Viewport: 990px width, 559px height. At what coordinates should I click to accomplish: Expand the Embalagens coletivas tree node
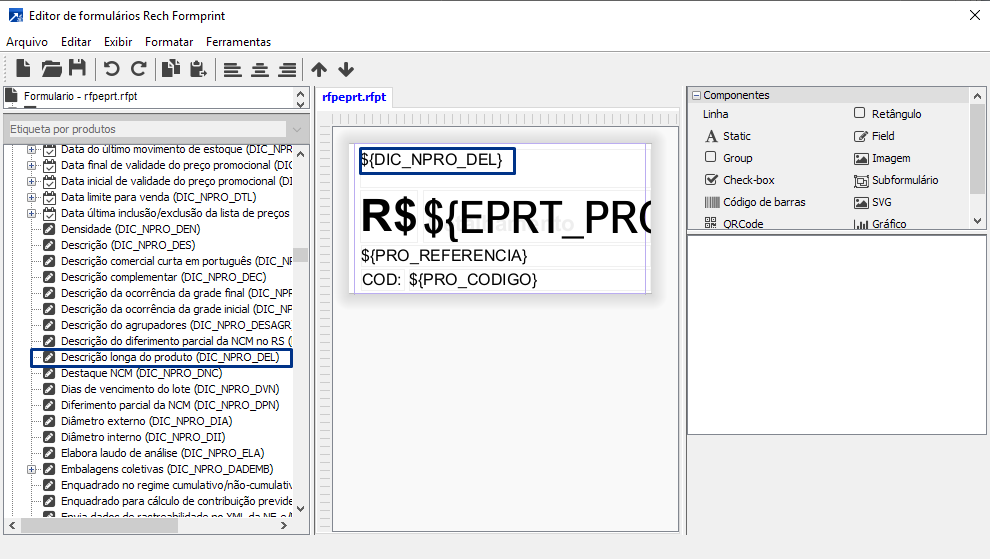point(32,469)
